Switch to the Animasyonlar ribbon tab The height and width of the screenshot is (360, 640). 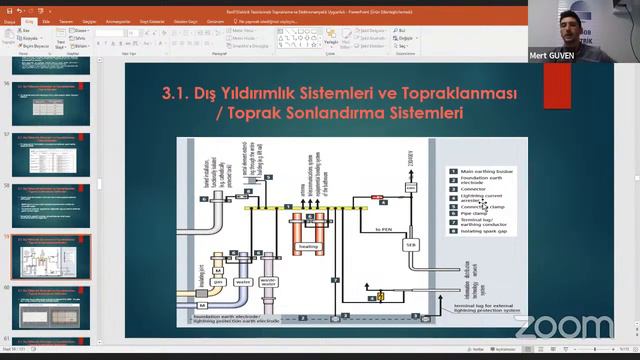[118, 22]
